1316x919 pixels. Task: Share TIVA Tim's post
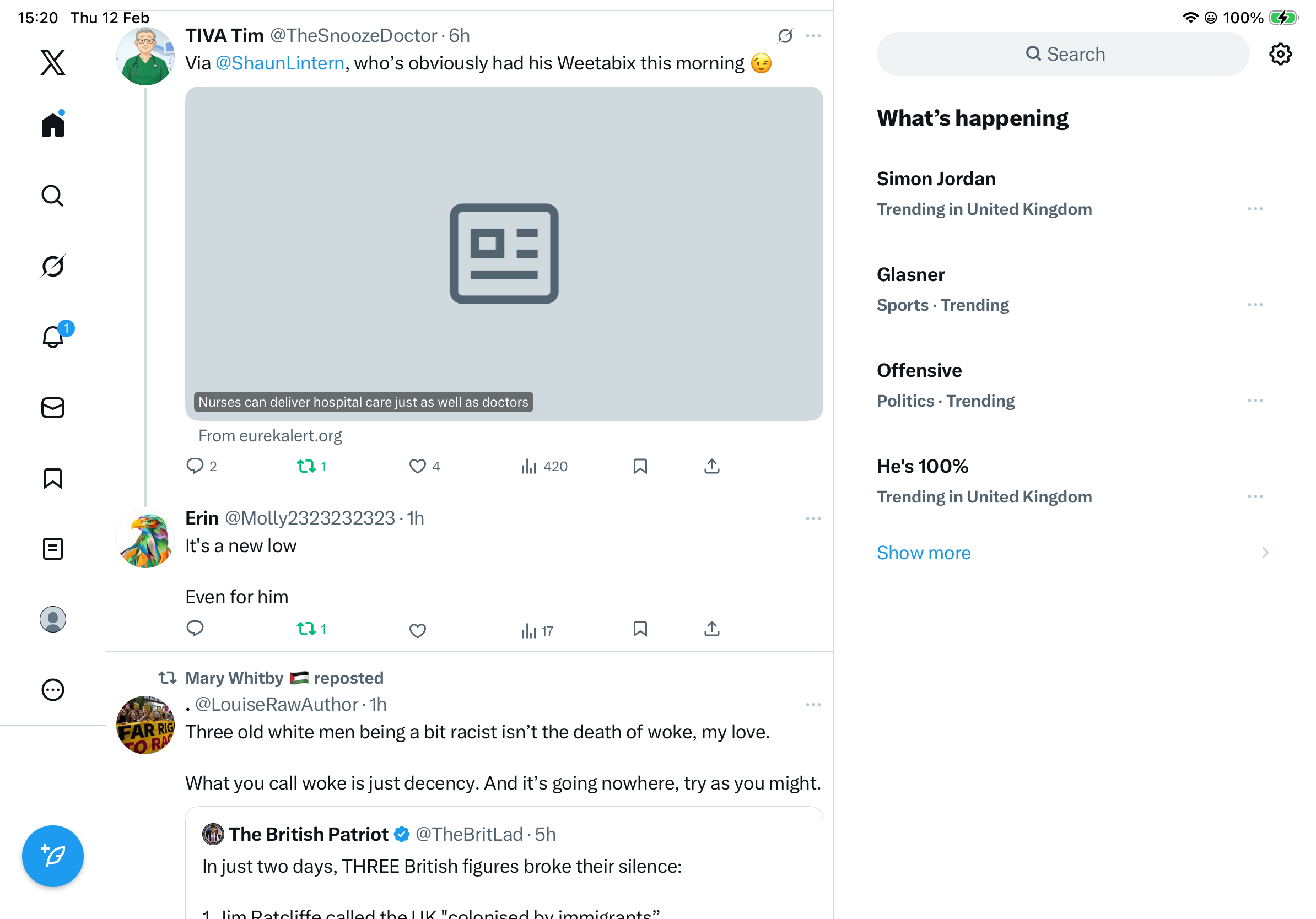712,466
